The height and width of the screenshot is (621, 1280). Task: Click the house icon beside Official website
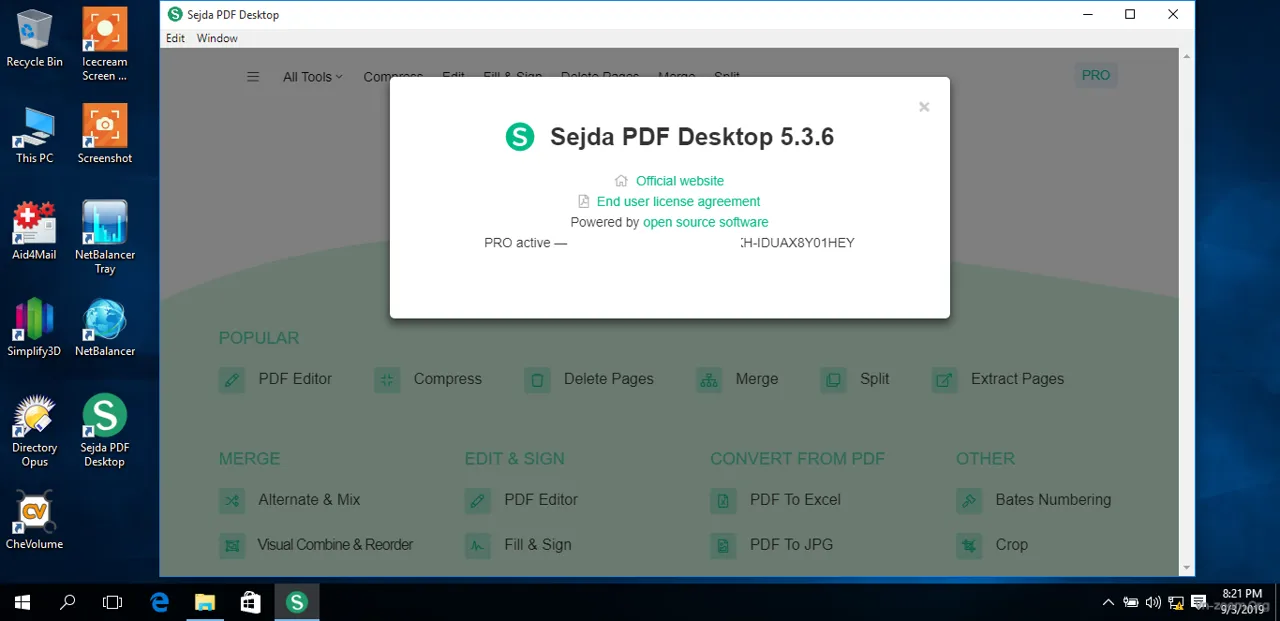(x=621, y=181)
